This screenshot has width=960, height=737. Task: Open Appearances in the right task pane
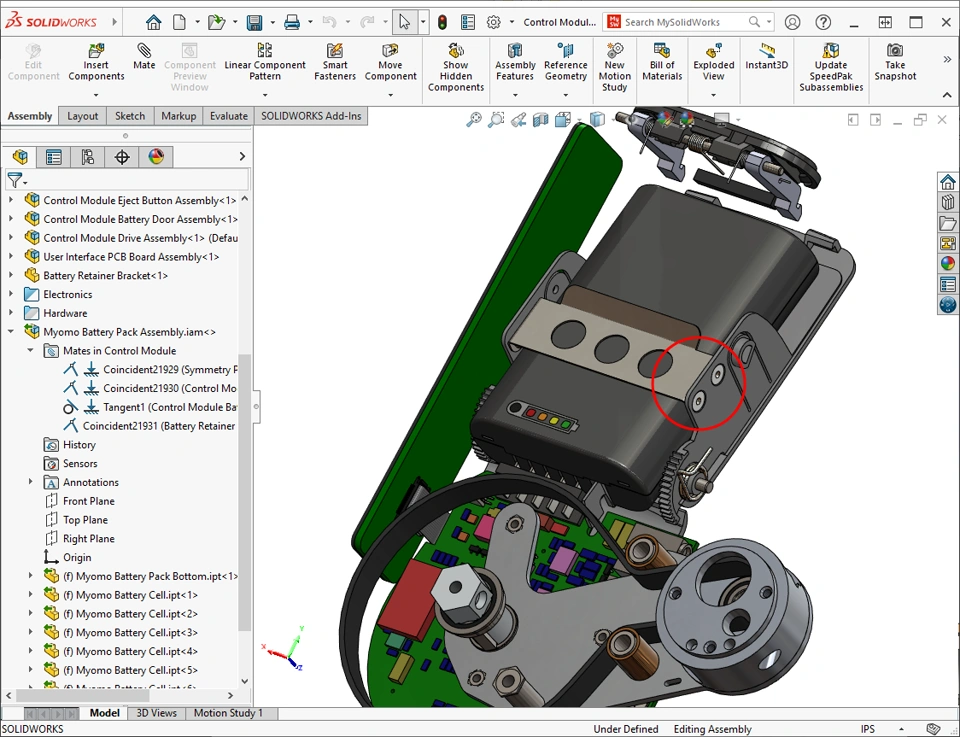click(947, 264)
